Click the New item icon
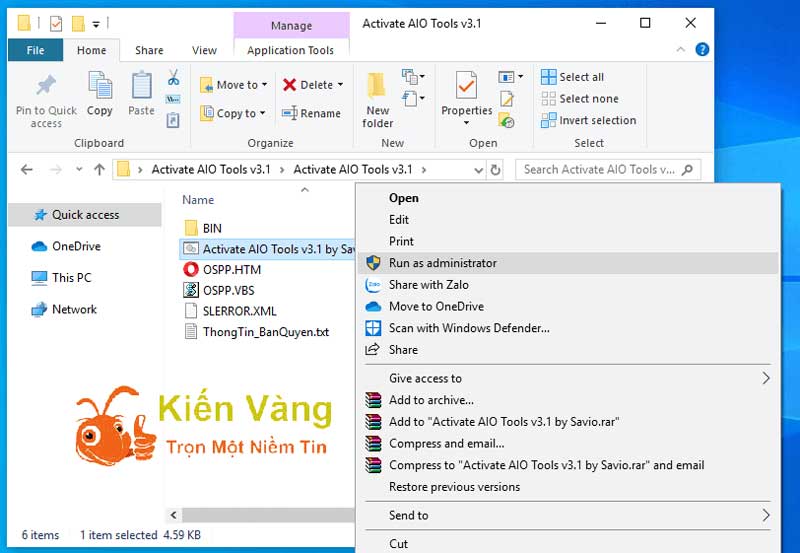Screen dimensions: 800x553 point(410,77)
